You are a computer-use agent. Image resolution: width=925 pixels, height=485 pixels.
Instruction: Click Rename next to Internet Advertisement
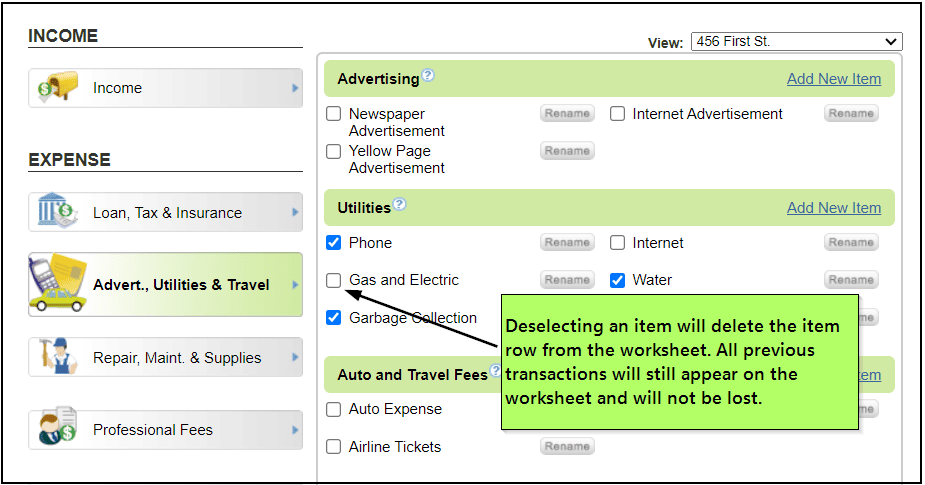851,114
